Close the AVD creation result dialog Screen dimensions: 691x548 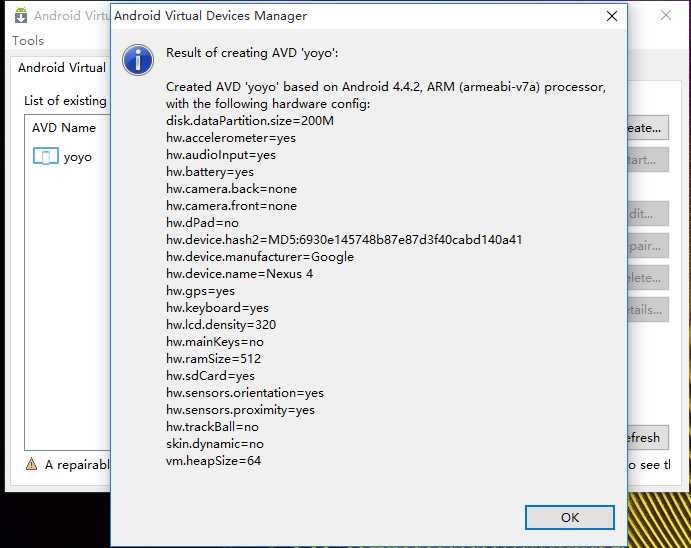(x=612, y=17)
